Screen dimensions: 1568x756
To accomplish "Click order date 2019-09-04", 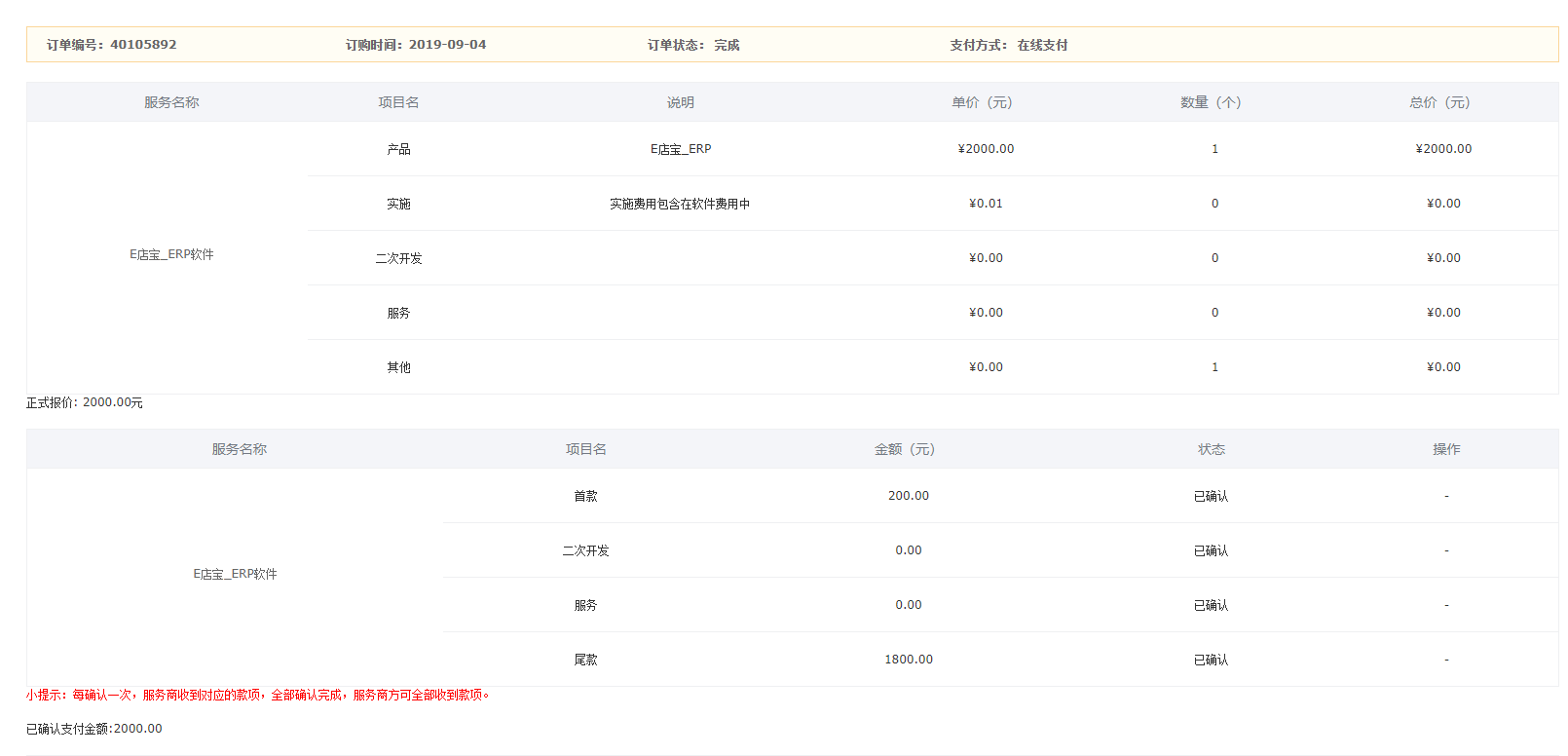I will pos(447,45).
